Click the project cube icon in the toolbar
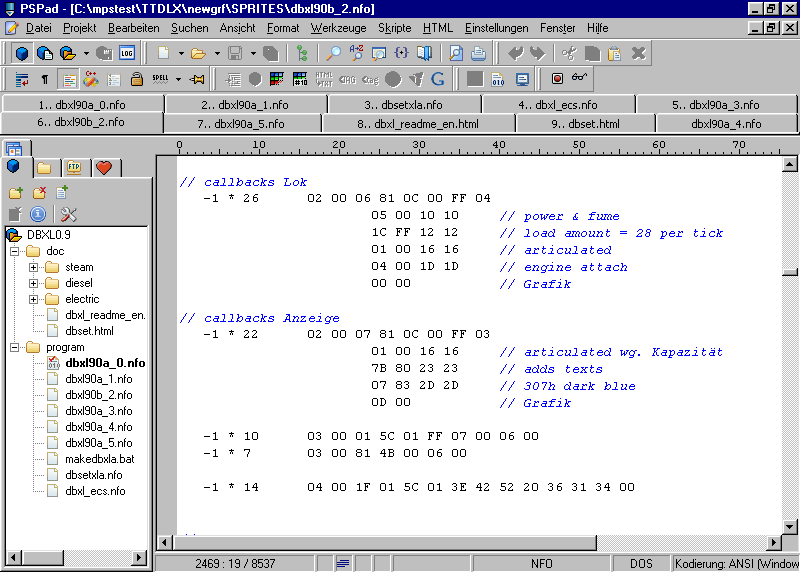Viewport: 800px width, 572px height. (21, 53)
